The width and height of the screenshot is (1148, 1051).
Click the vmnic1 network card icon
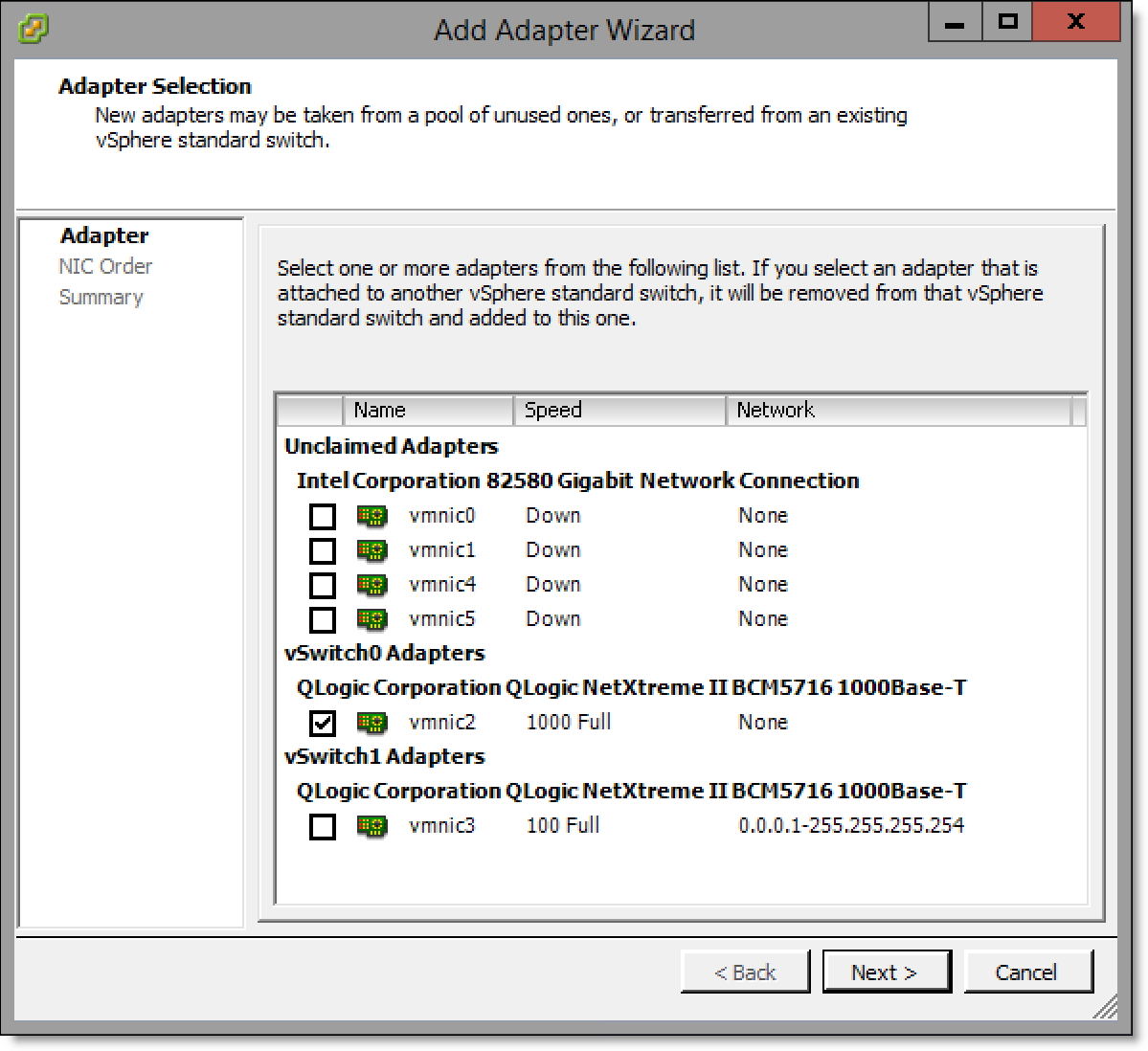371,550
